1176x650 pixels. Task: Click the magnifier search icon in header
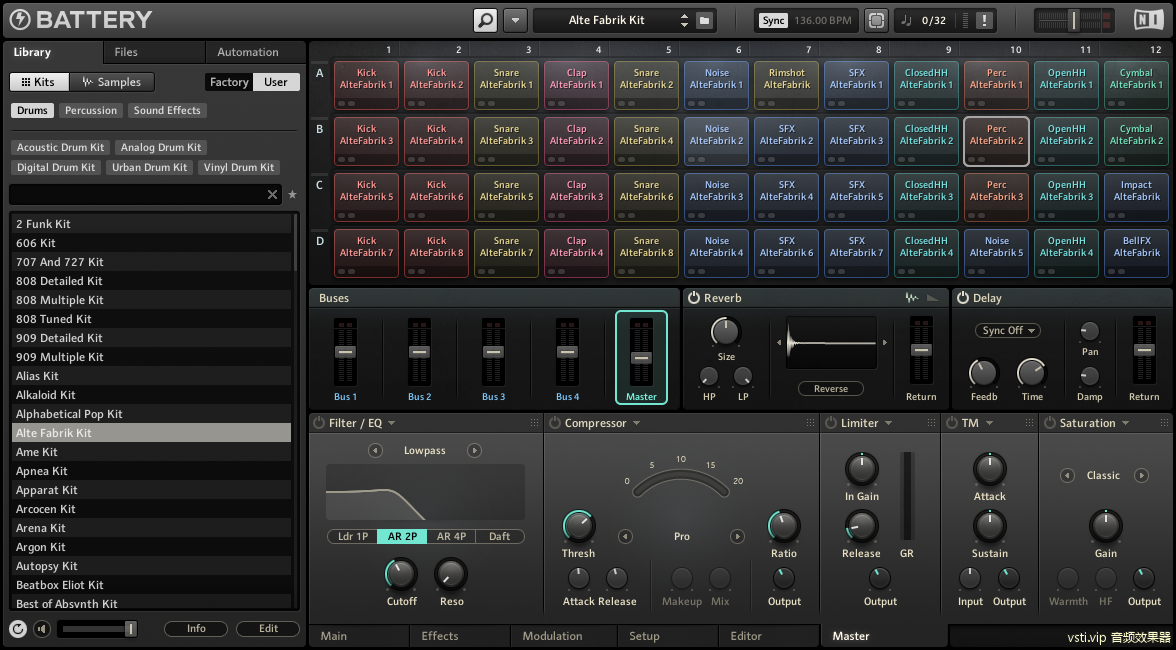tap(485, 20)
